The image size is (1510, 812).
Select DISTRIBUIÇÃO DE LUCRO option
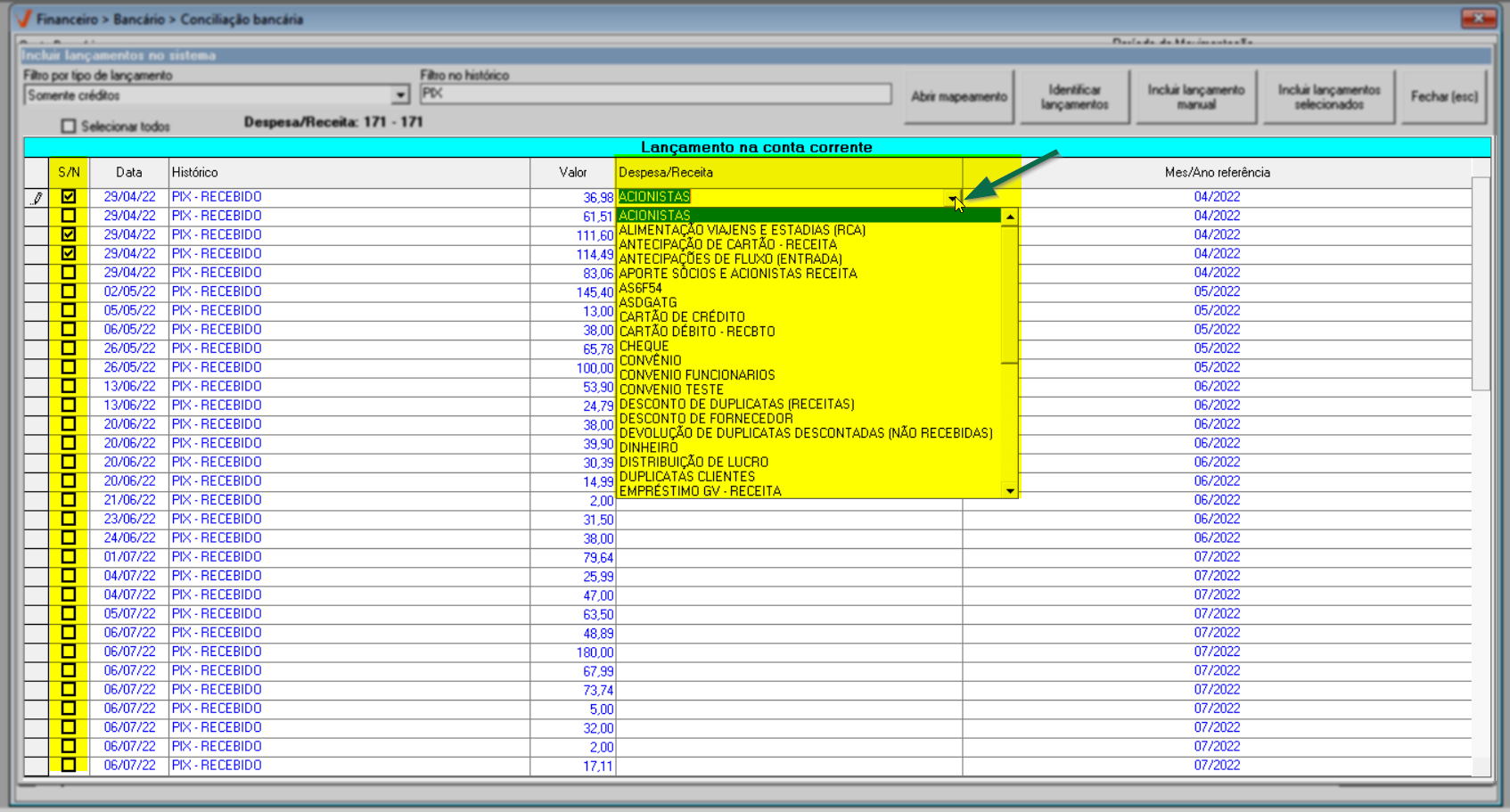pos(693,462)
